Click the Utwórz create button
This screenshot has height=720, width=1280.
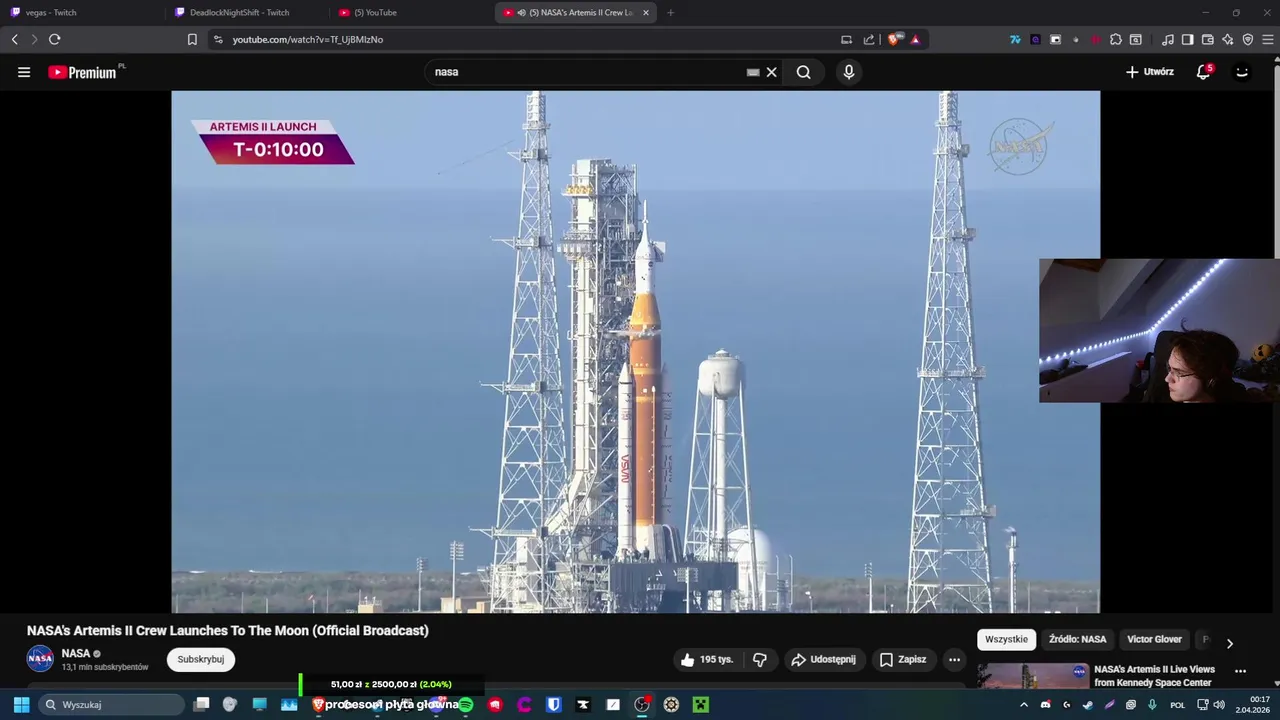1149,72
